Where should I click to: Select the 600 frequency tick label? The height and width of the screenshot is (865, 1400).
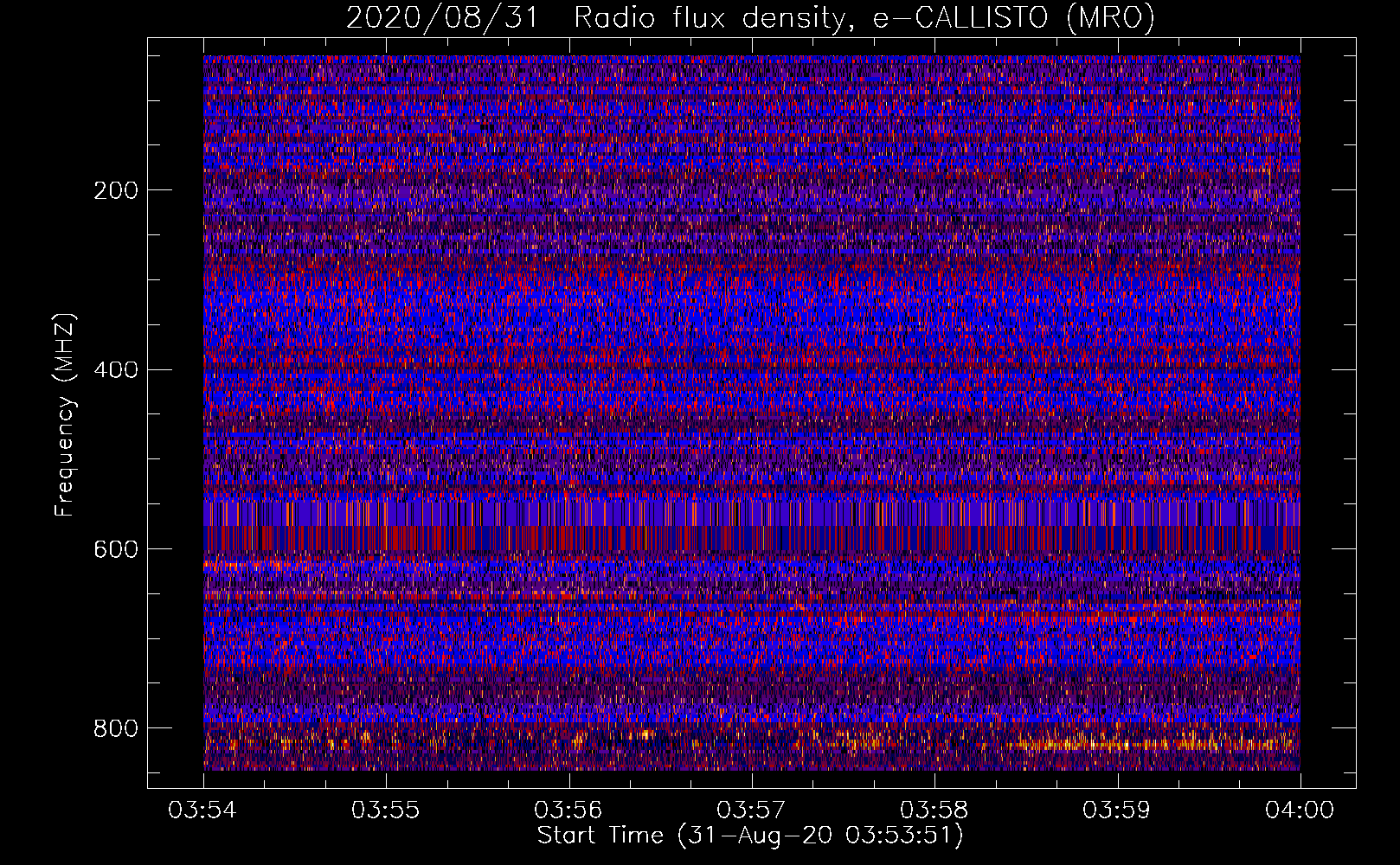point(116,549)
